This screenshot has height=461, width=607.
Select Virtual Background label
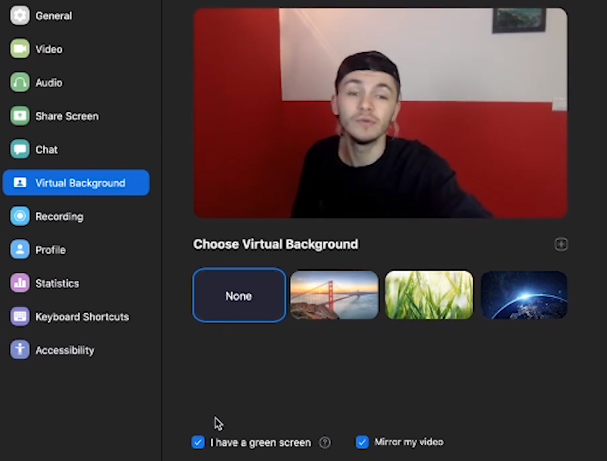coord(80,183)
